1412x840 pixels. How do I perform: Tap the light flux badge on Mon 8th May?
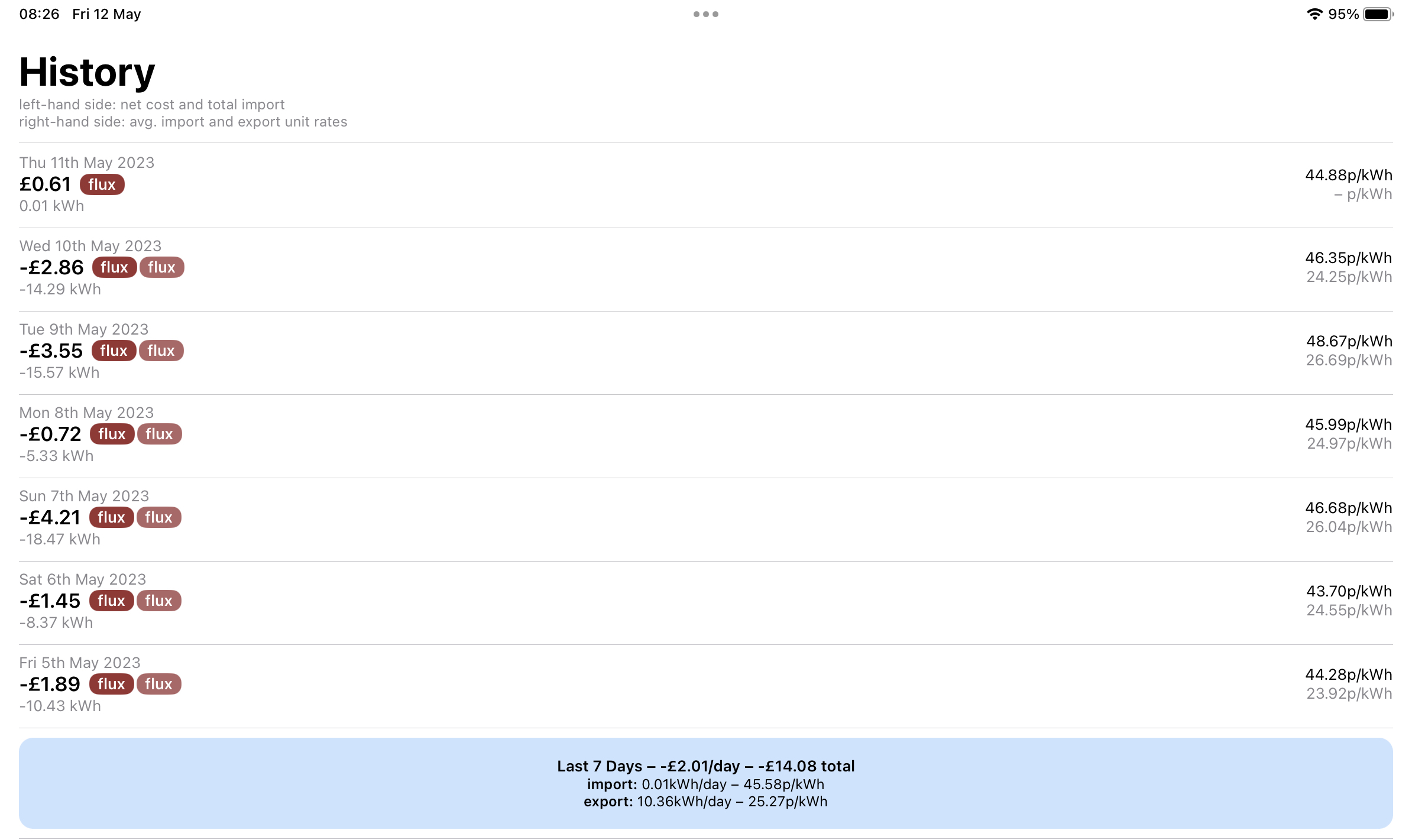(160, 434)
